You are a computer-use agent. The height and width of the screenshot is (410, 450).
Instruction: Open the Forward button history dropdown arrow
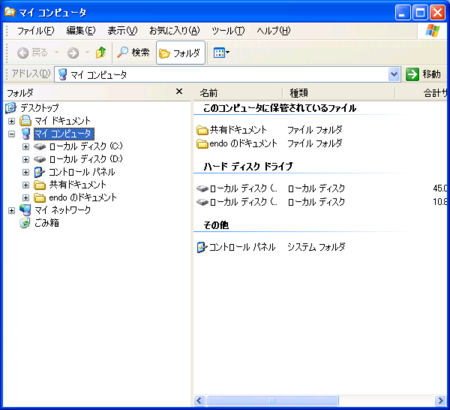(x=87, y=52)
